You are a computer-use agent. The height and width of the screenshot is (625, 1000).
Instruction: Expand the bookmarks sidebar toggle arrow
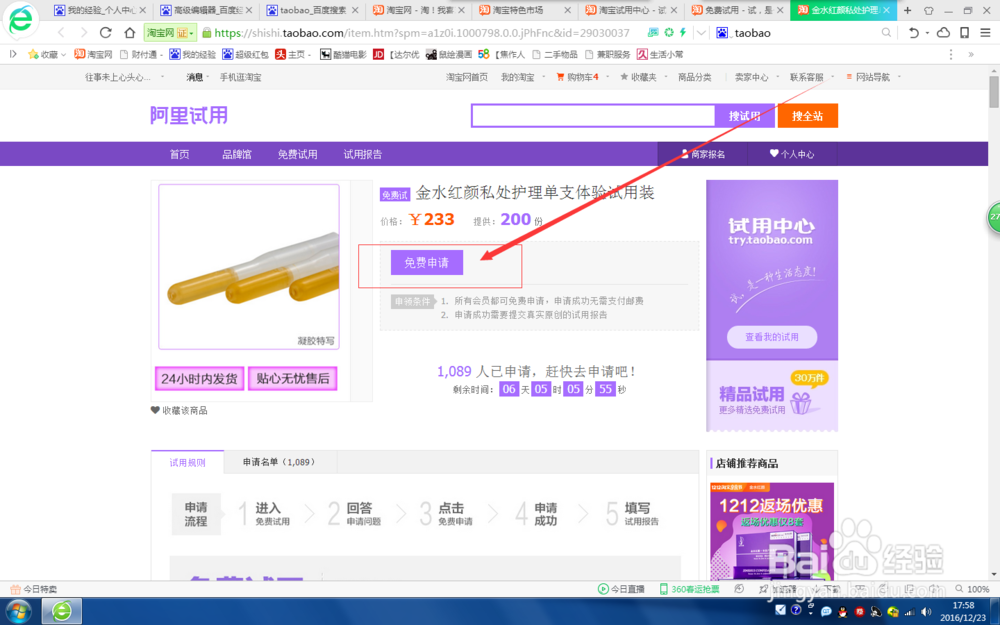pos(13,54)
